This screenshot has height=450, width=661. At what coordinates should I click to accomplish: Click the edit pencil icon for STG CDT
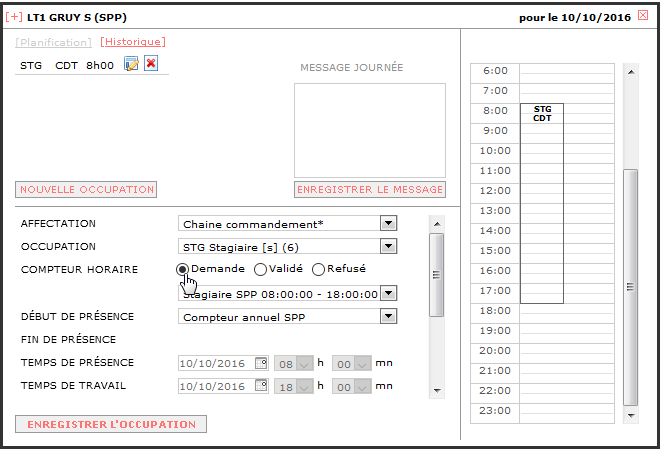(131, 64)
